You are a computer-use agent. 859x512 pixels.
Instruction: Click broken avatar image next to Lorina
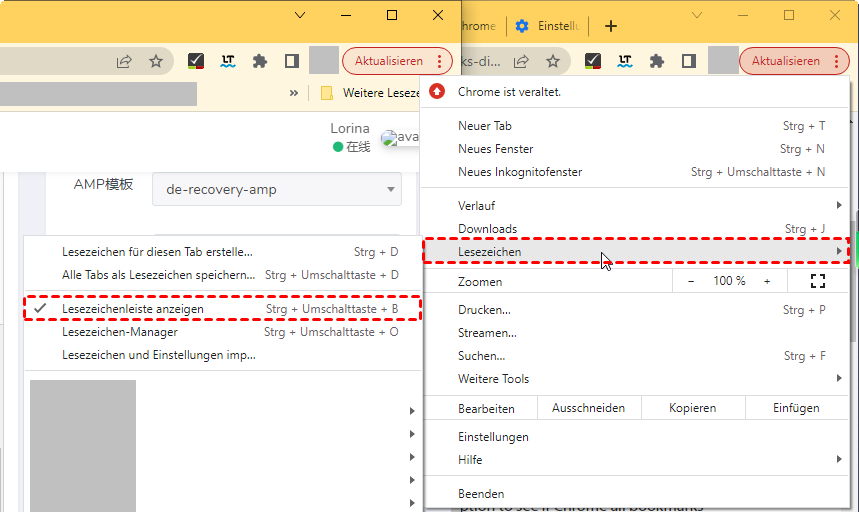coord(400,137)
